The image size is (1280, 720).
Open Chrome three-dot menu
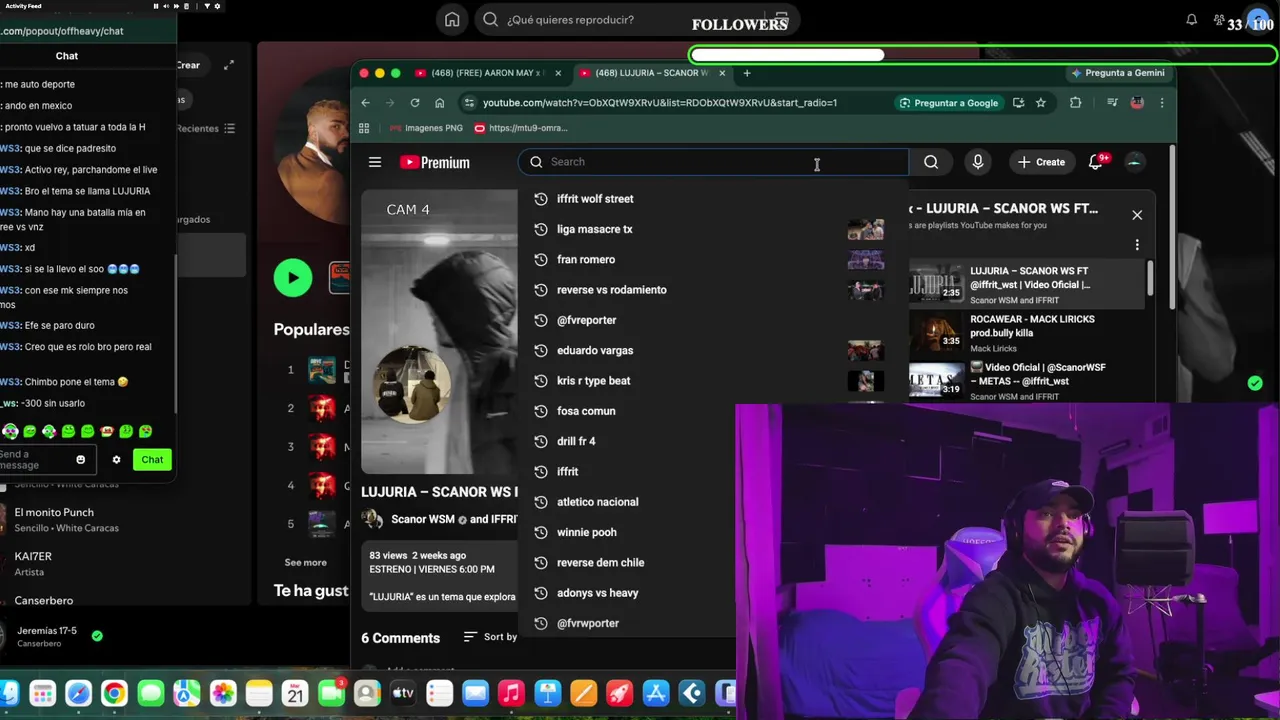(x=1161, y=103)
